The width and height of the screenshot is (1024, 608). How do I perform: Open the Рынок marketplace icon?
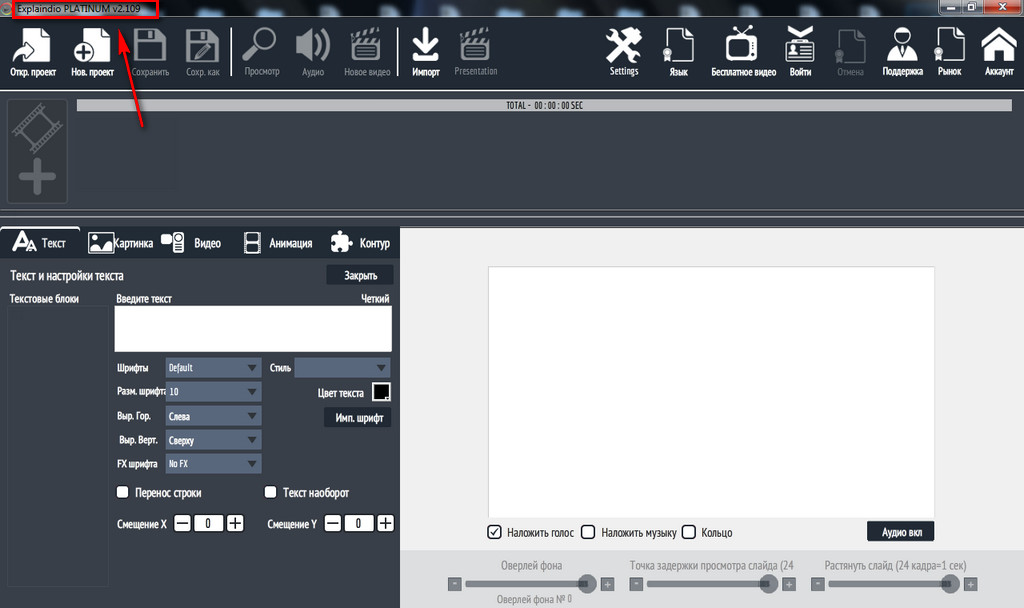(x=949, y=51)
